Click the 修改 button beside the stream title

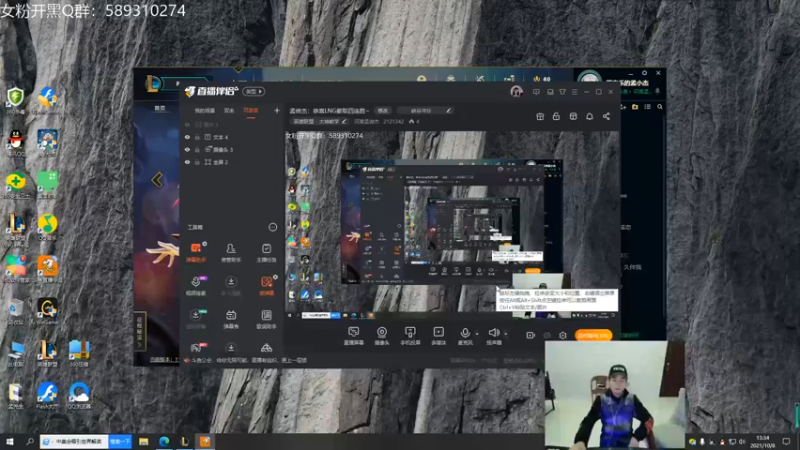tap(382, 110)
